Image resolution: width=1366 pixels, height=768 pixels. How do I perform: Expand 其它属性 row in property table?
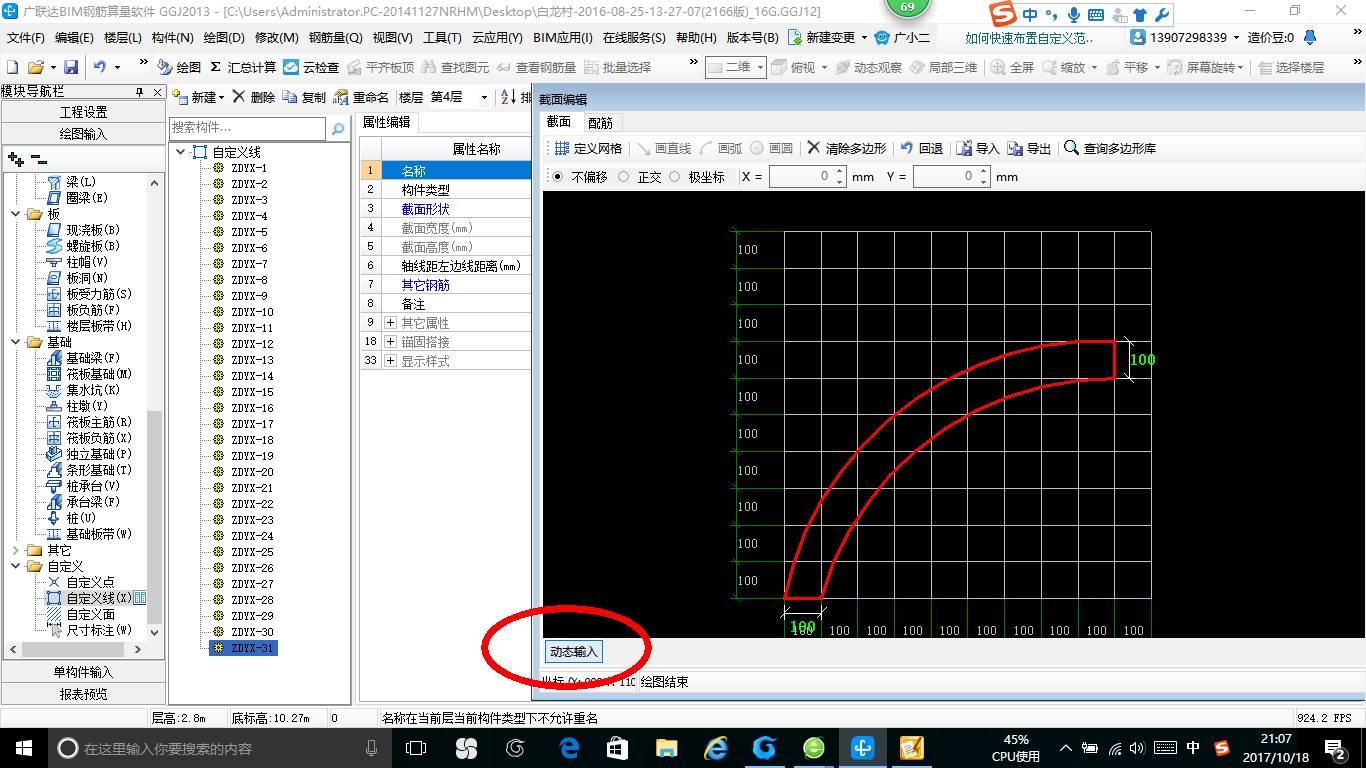tap(390, 323)
